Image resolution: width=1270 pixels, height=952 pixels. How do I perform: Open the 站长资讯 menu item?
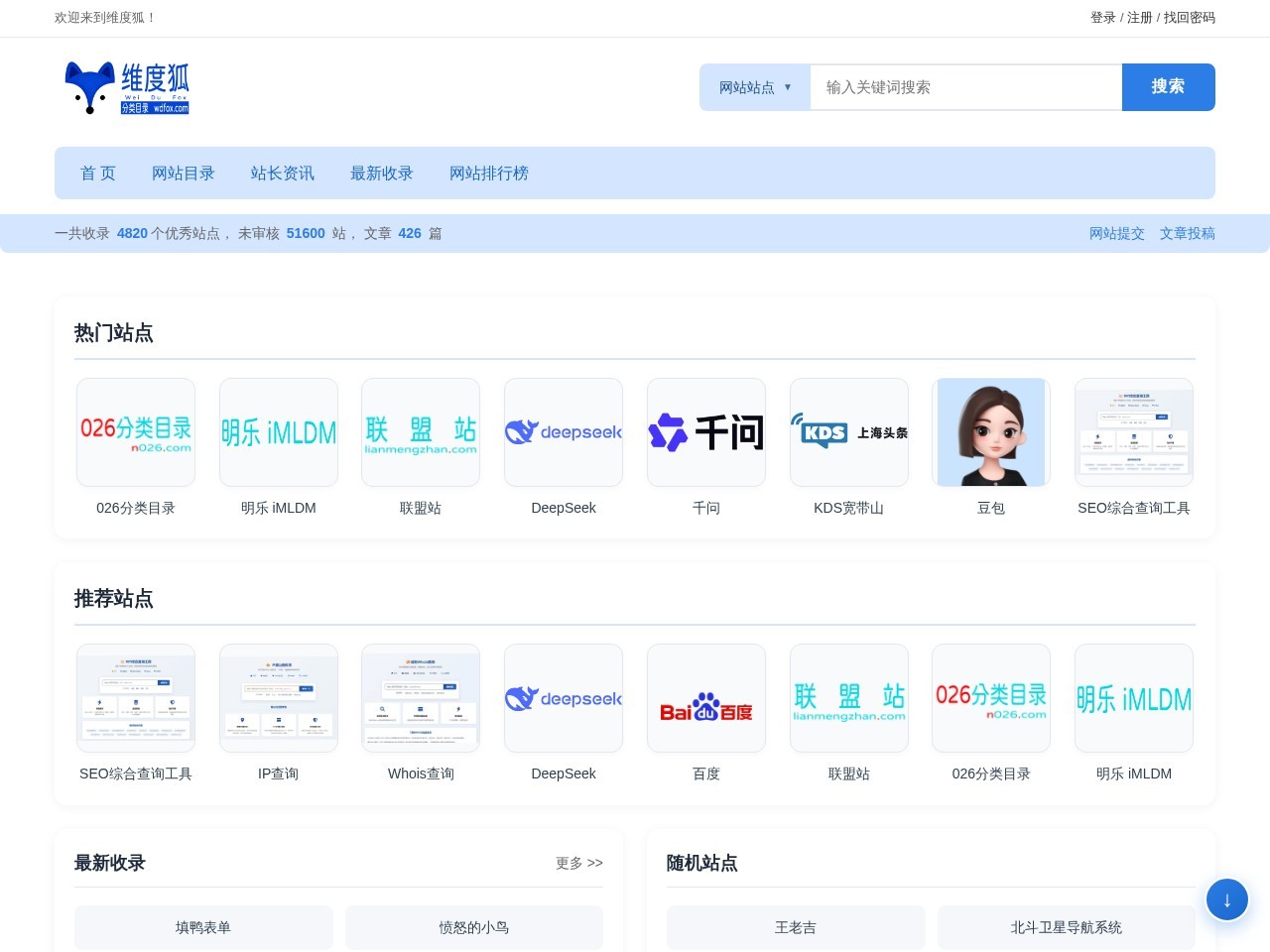tap(283, 173)
